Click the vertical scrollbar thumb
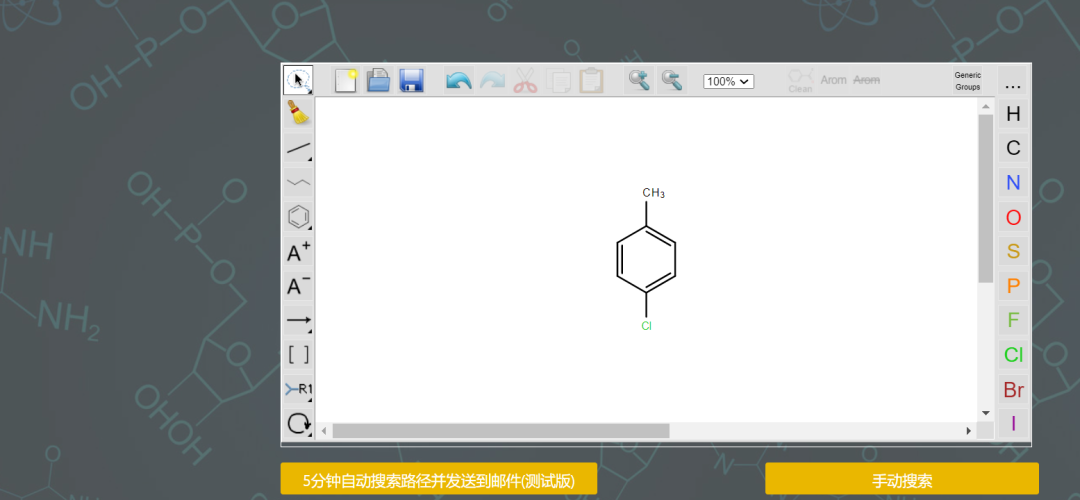 pyautogui.click(x=986, y=197)
